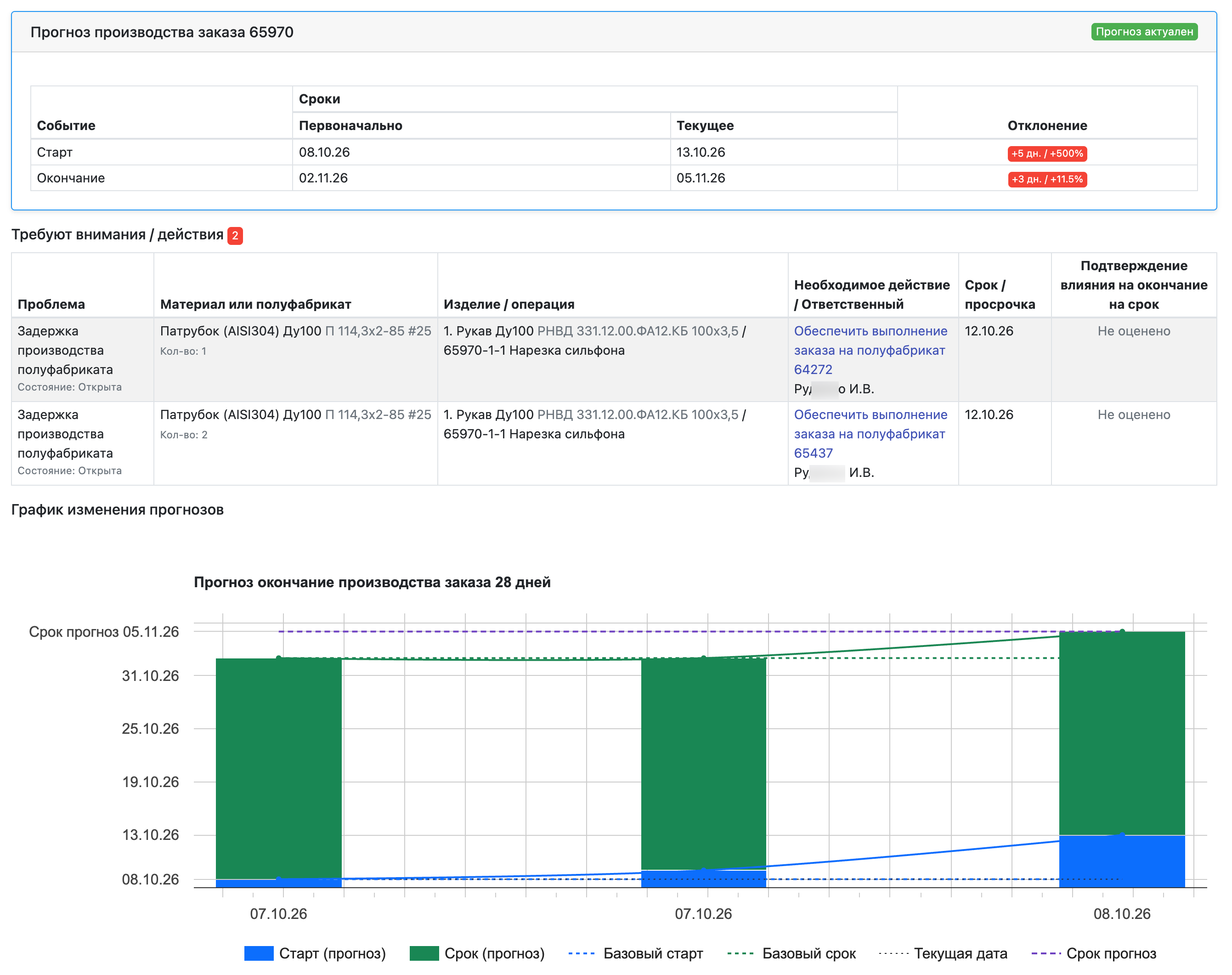Click the +3 дн. / +11.5% deviation badge
This screenshot has width=1232, height=975.
click(1046, 179)
